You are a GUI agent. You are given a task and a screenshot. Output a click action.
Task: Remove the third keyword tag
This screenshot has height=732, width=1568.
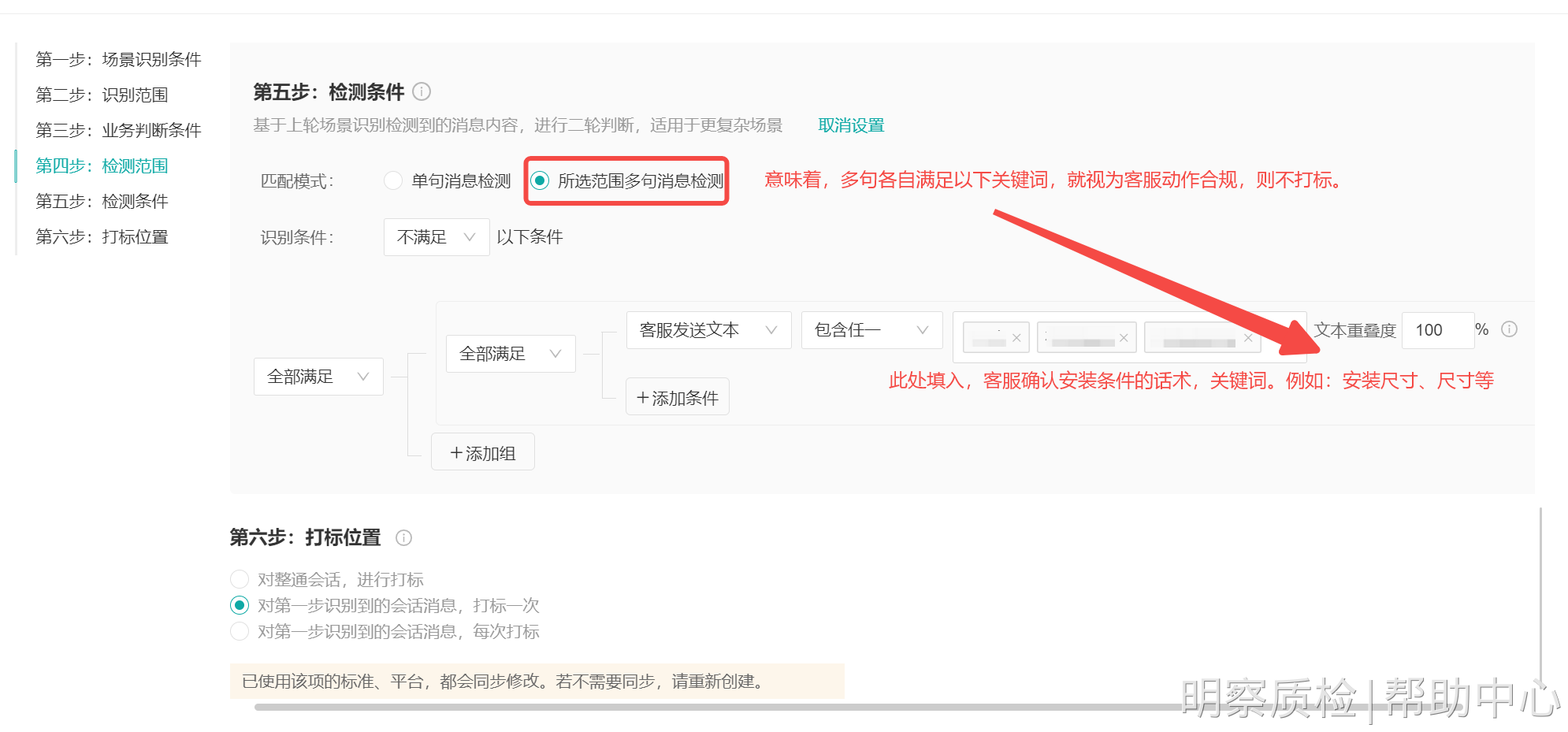pyautogui.click(x=1248, y=338)
